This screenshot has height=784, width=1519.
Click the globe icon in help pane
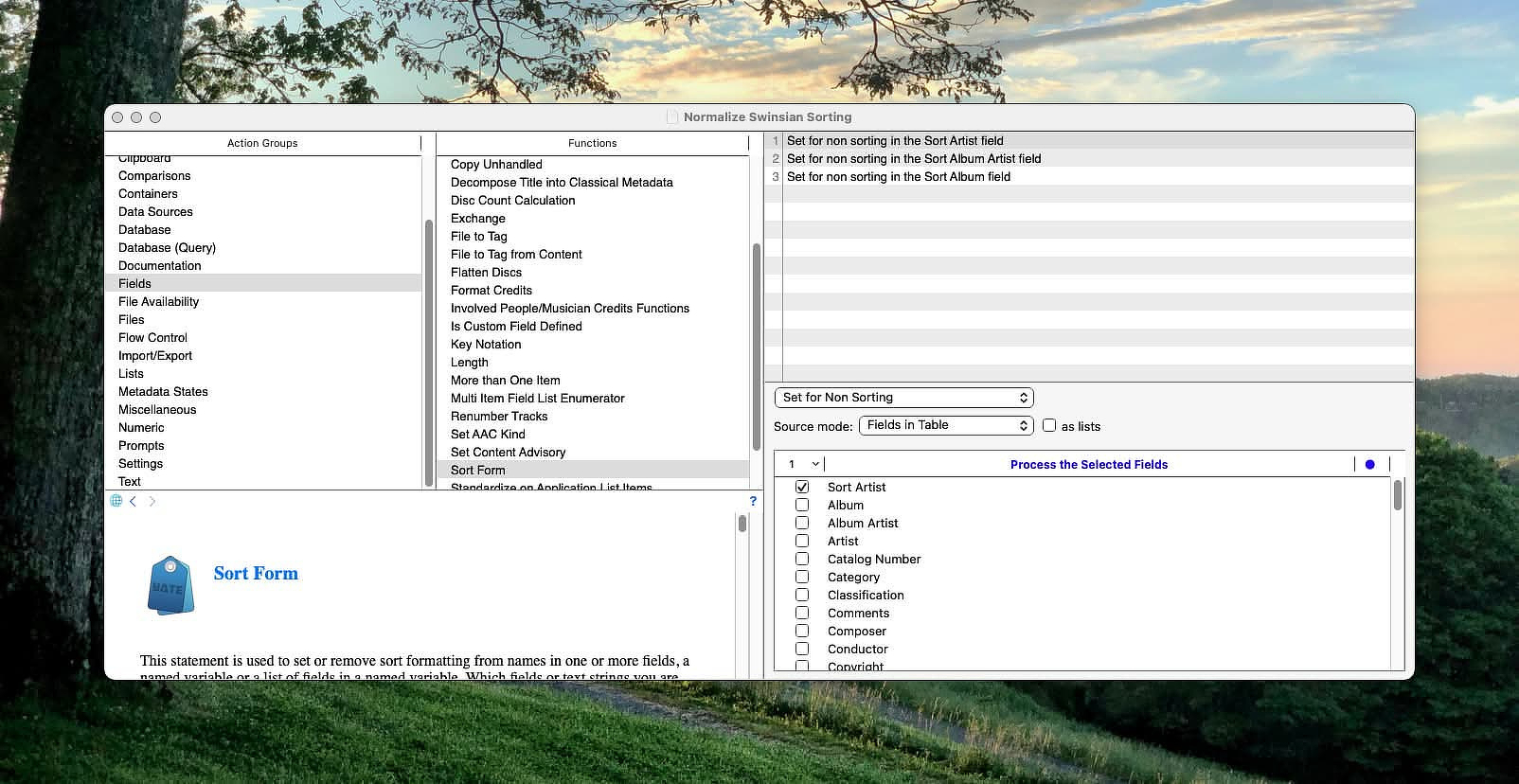[x=116, y=501]
